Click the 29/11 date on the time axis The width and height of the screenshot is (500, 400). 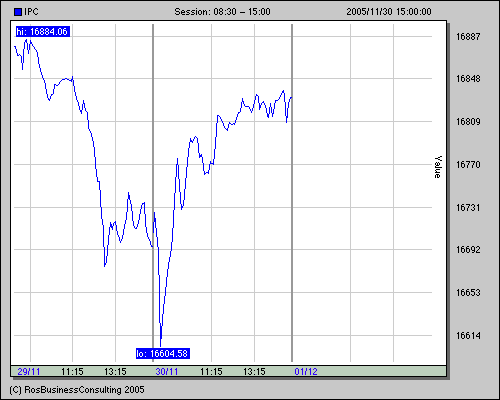pos(29,371)
